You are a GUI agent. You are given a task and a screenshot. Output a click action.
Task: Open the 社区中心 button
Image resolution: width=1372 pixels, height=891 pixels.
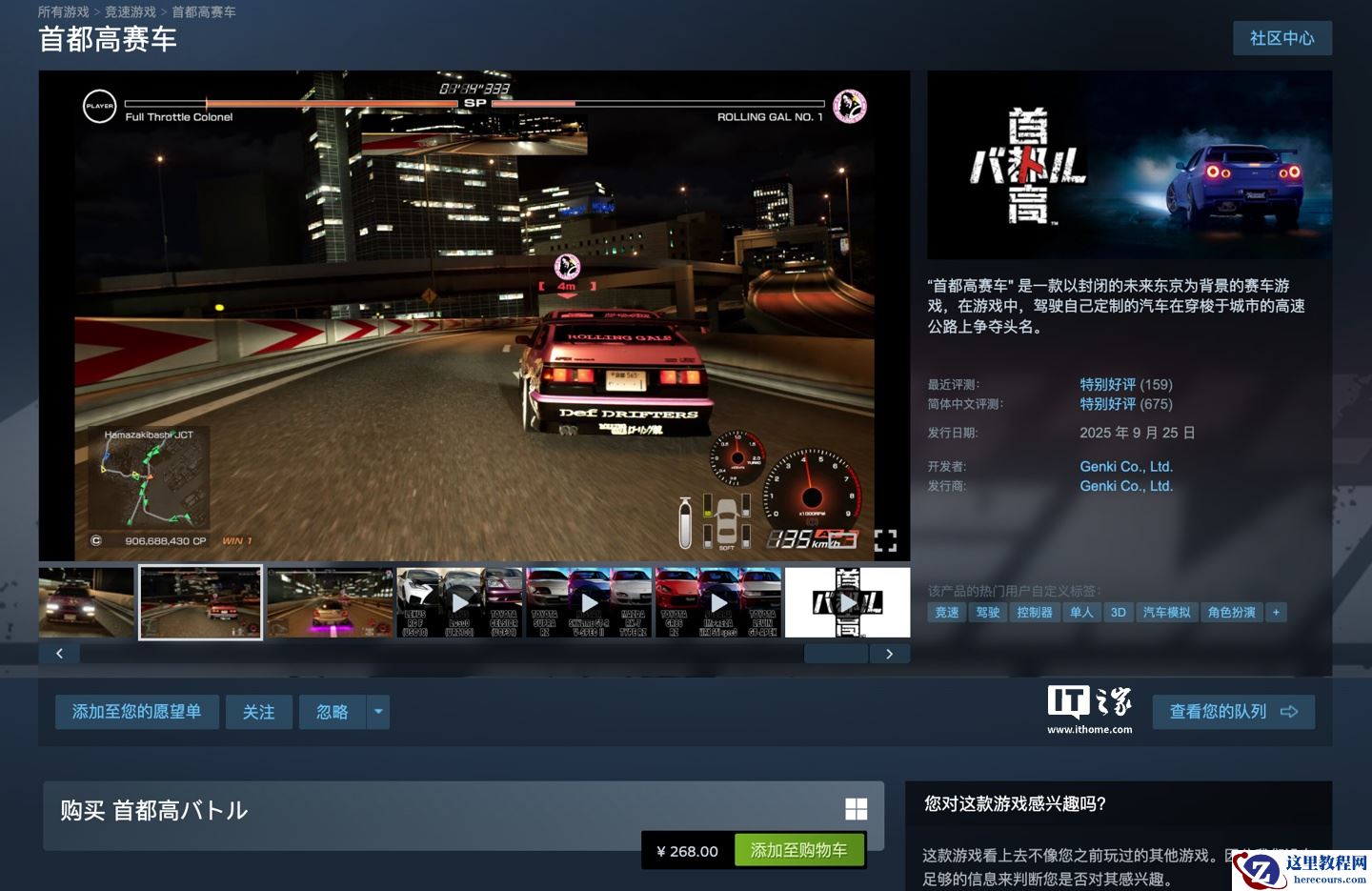coord(1281,38)
